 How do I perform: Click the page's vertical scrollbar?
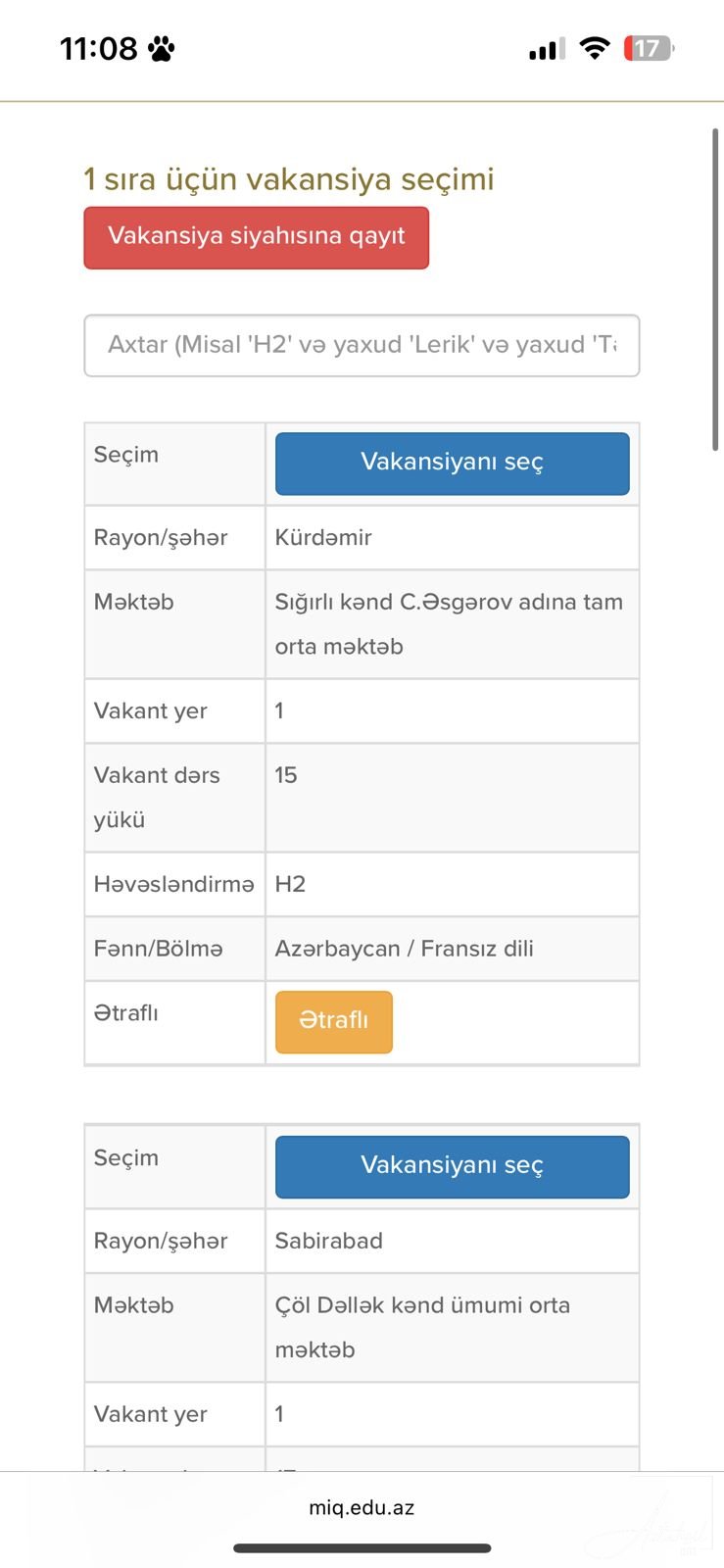tap(715, 289)
